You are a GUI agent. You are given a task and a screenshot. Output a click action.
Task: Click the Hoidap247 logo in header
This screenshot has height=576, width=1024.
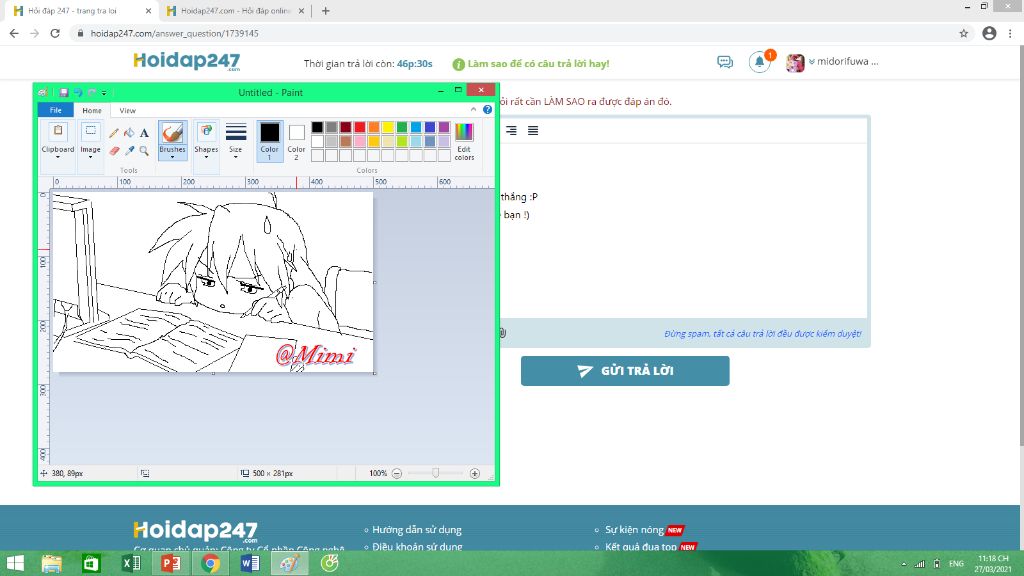[187, 61]
